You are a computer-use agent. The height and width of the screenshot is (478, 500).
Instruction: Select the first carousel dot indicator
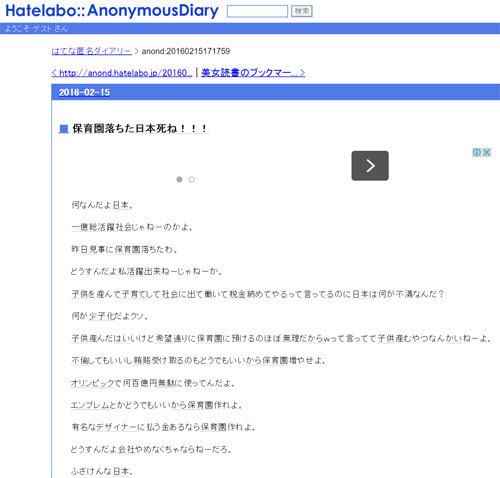[179, 179]
